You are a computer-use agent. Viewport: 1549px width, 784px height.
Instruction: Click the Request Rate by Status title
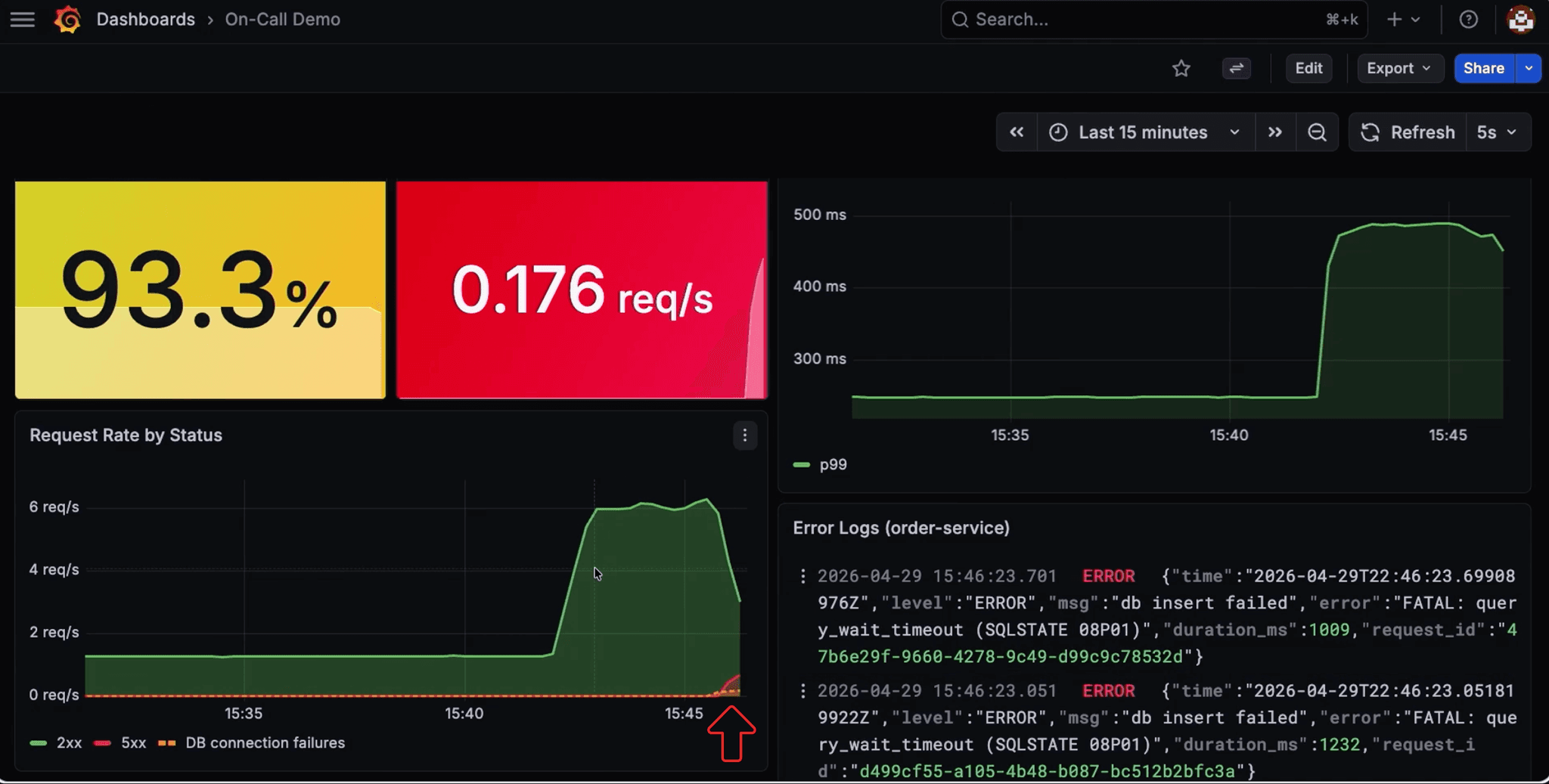[126, 435]
